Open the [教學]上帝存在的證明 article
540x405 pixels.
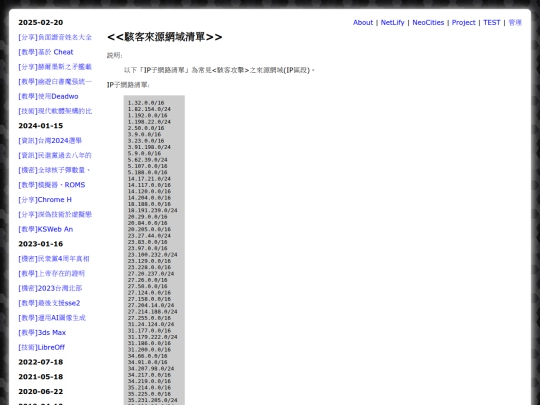(x=51, y=273)
